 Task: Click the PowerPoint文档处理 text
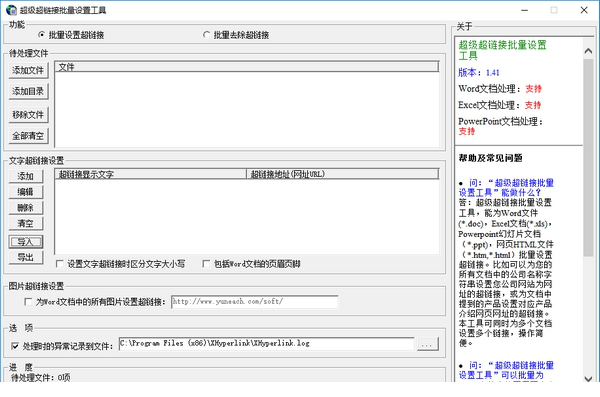(x=501, y=122)
